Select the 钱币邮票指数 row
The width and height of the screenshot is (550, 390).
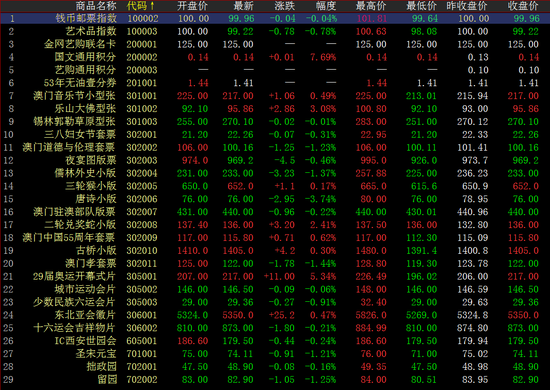click(275, 18)
